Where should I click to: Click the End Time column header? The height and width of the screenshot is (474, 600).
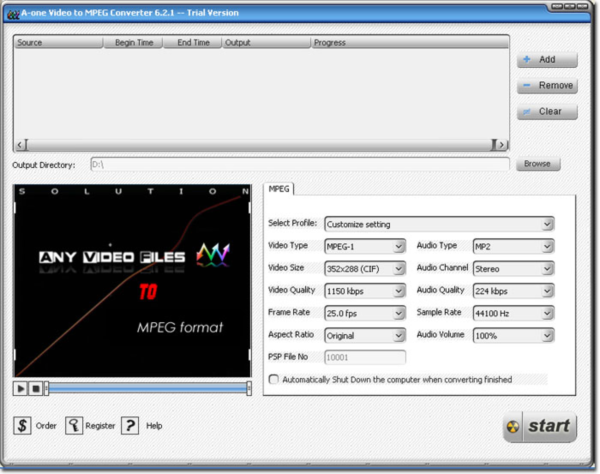coord(193,42)
